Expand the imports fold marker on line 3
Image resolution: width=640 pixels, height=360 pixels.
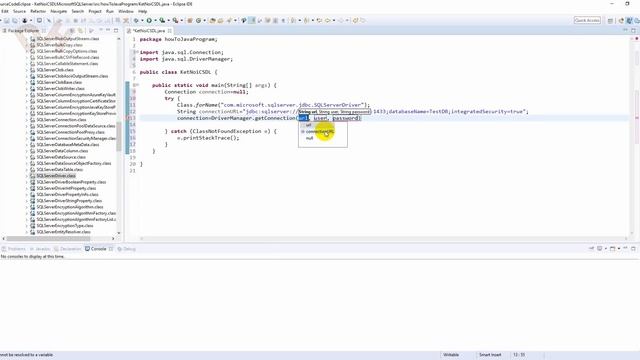point(138,52)
